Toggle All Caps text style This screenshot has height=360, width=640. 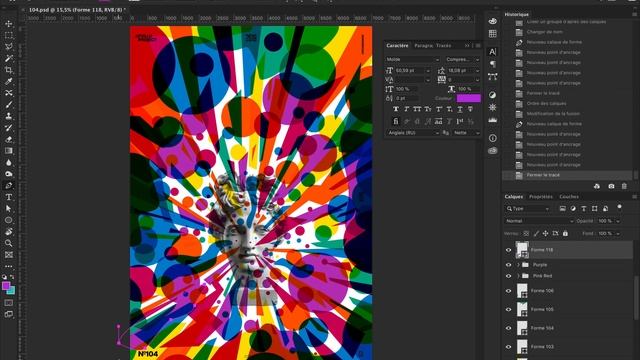point(417,109)
